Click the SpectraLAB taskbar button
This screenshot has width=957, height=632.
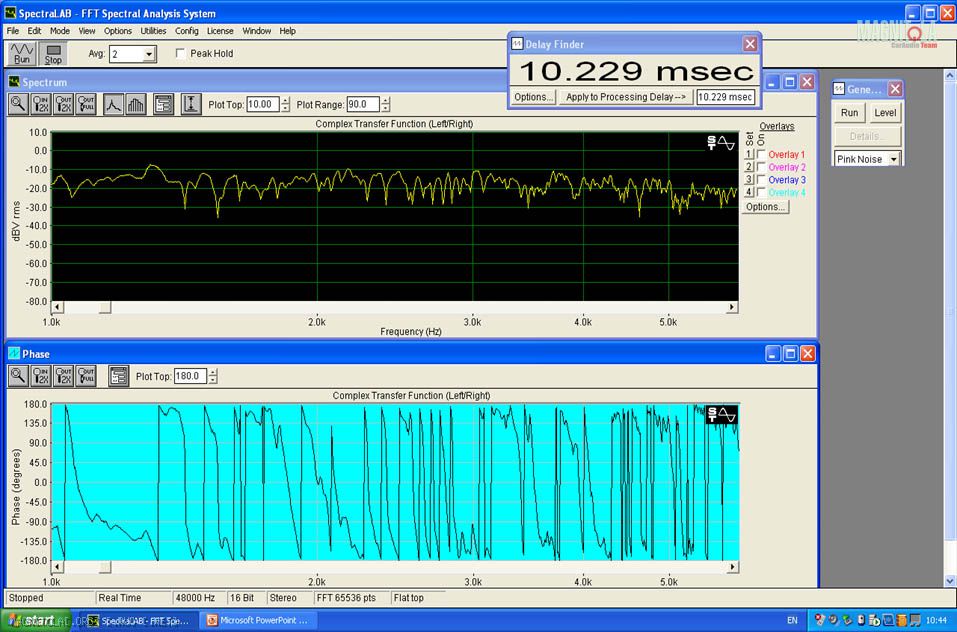[140, 620]
